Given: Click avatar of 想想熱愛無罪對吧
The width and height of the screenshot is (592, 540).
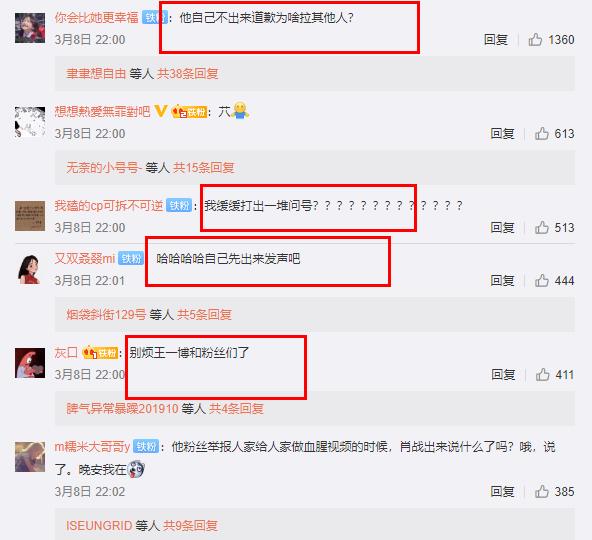Looking at the screenshot, I should [30, 122].
